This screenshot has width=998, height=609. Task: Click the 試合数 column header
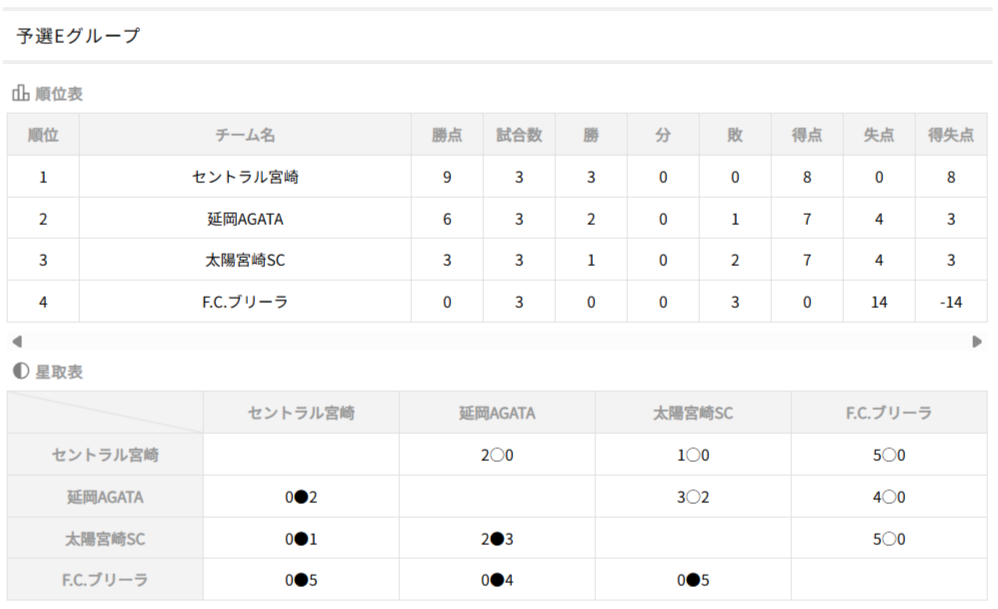click(519, 135)
